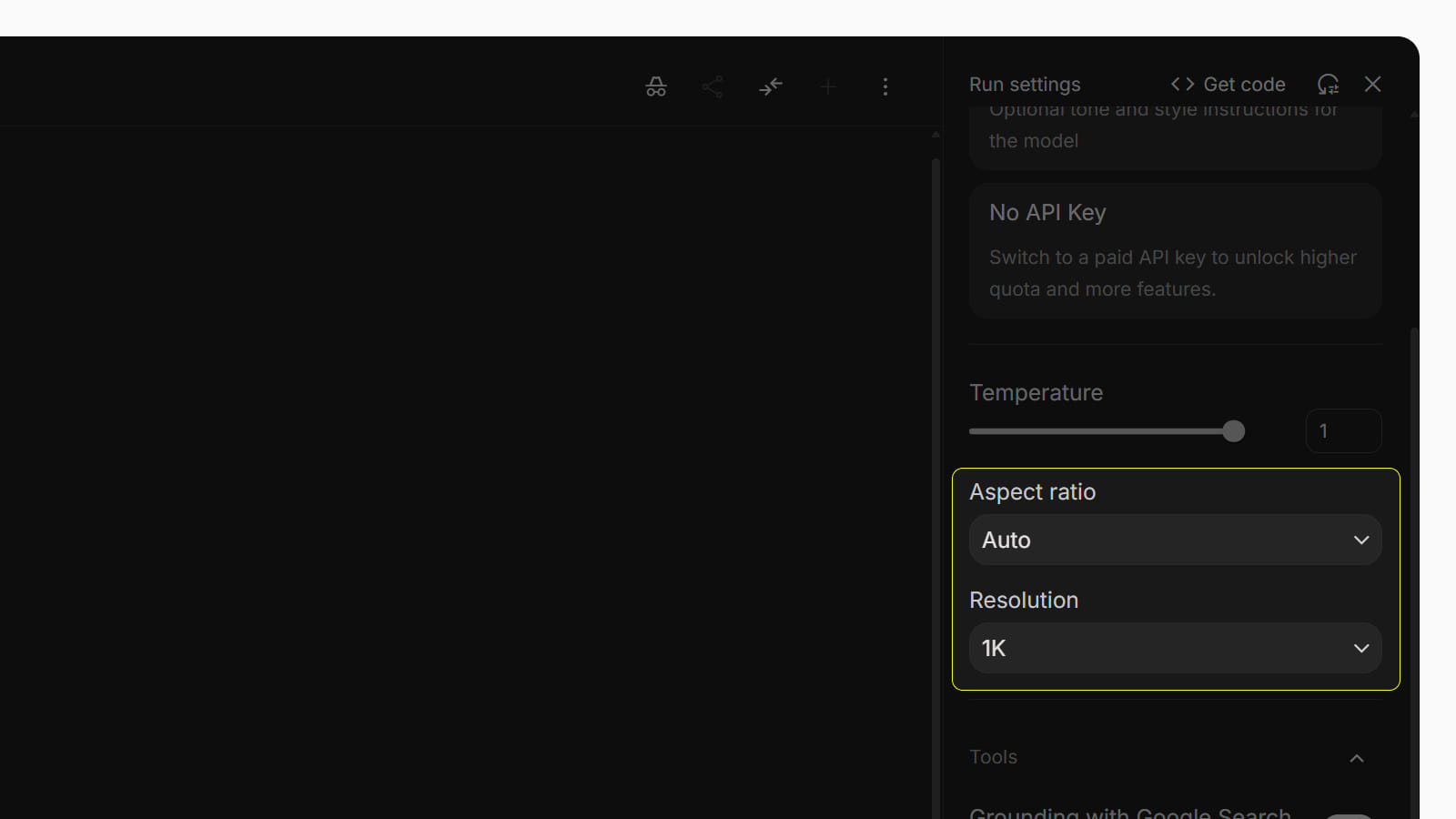Close the Run settings panel

[1373, 85]
